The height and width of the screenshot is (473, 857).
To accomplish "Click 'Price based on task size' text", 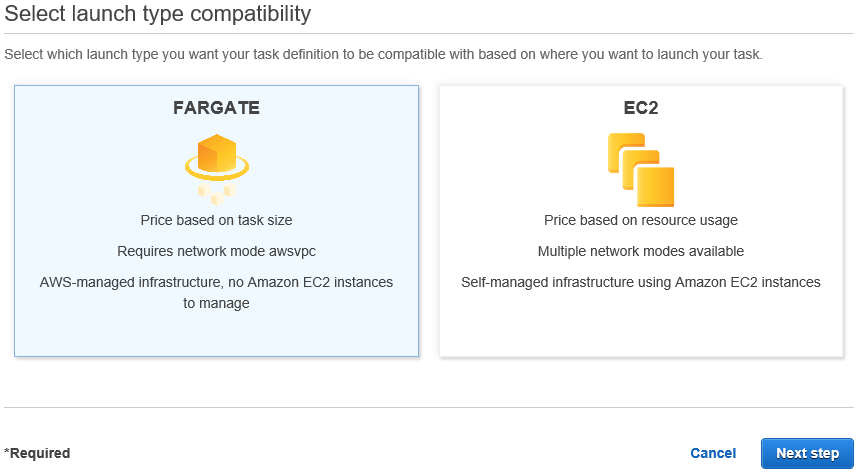I will pyautogui.click(x=216, y=220).
